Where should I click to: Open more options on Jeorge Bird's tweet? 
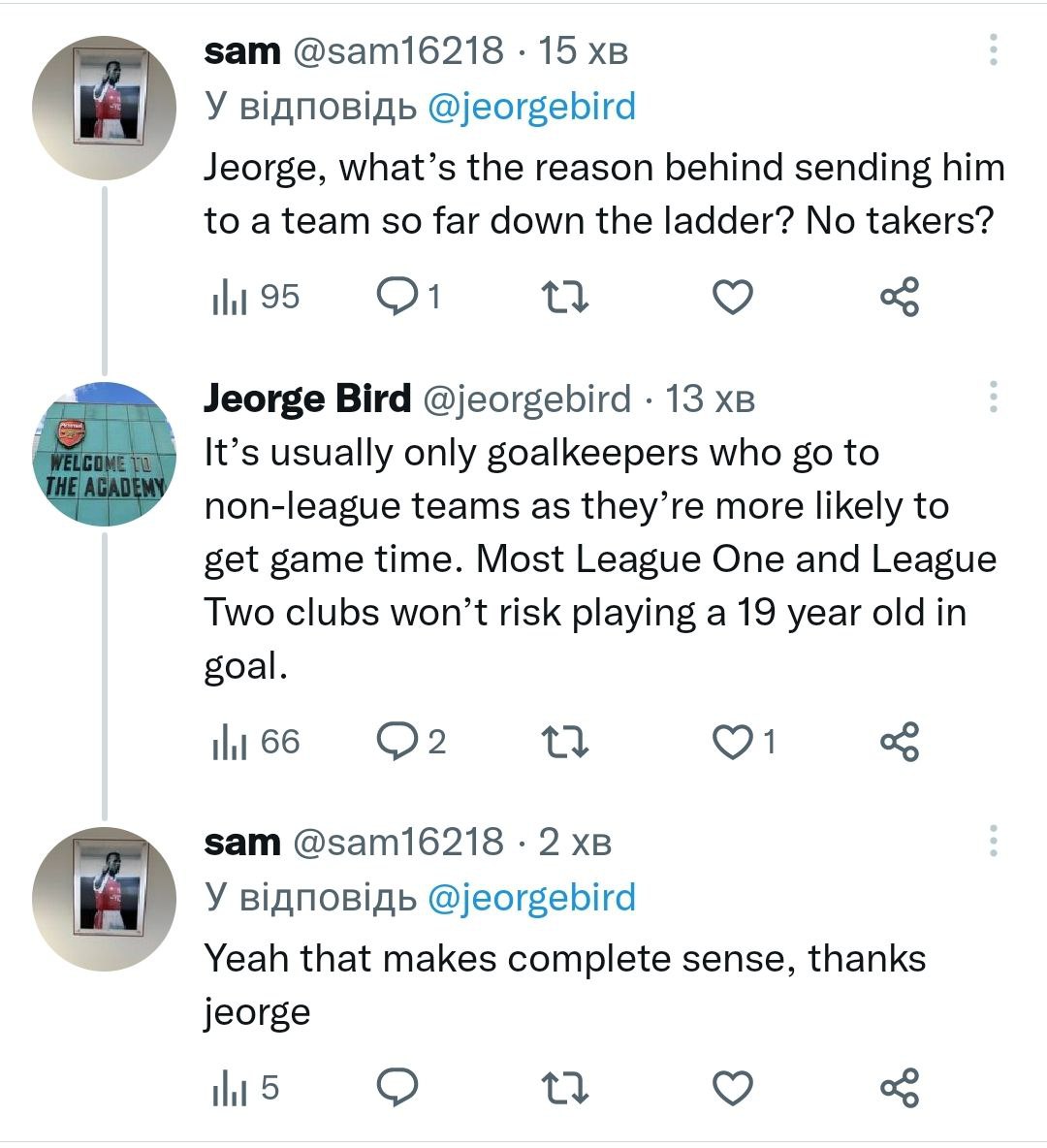[x=994, y=398]
